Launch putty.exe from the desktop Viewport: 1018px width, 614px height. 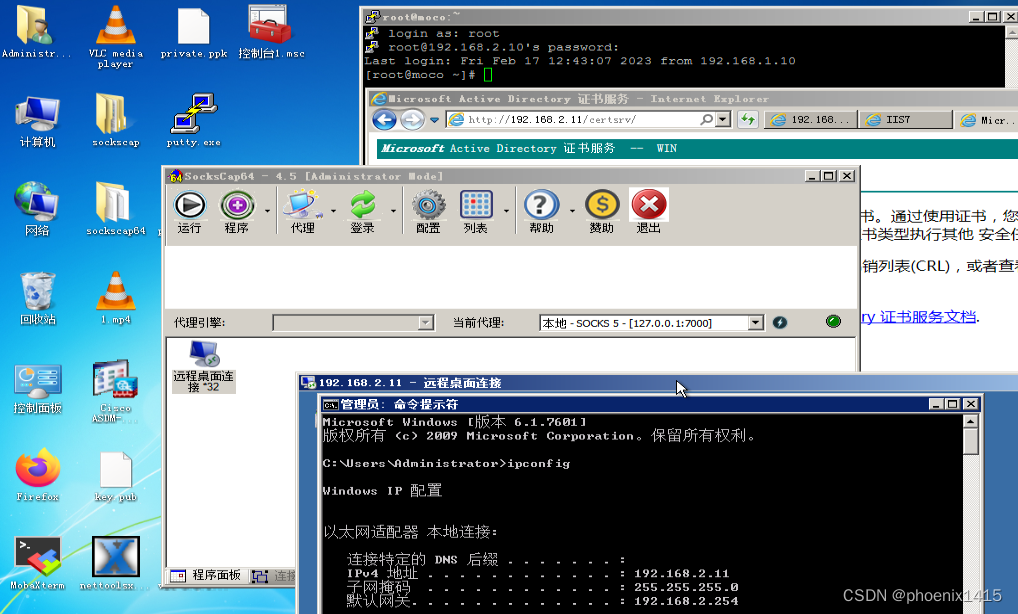tap(193, 120)
